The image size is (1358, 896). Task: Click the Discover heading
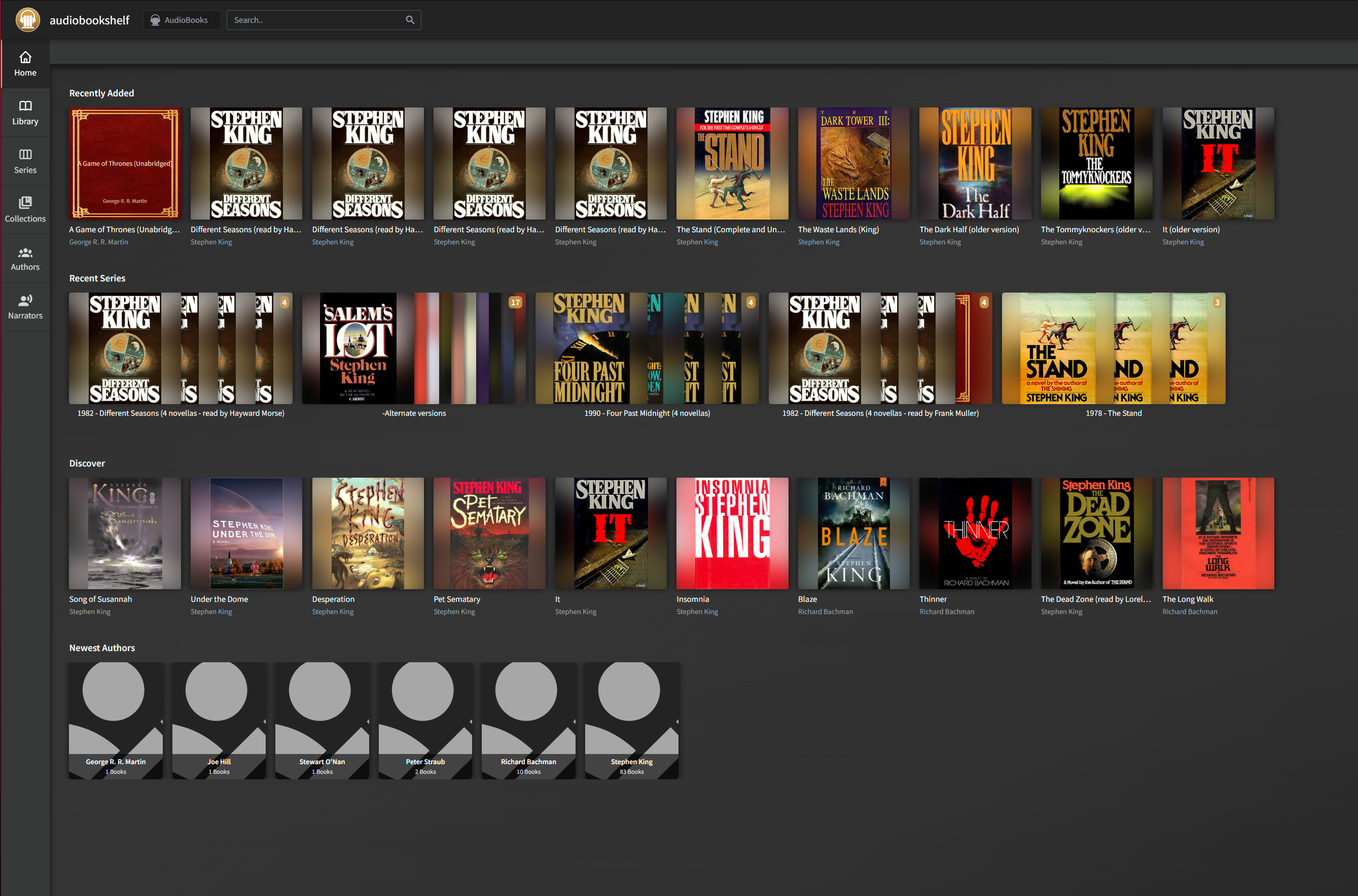click(x=87, y=463)
